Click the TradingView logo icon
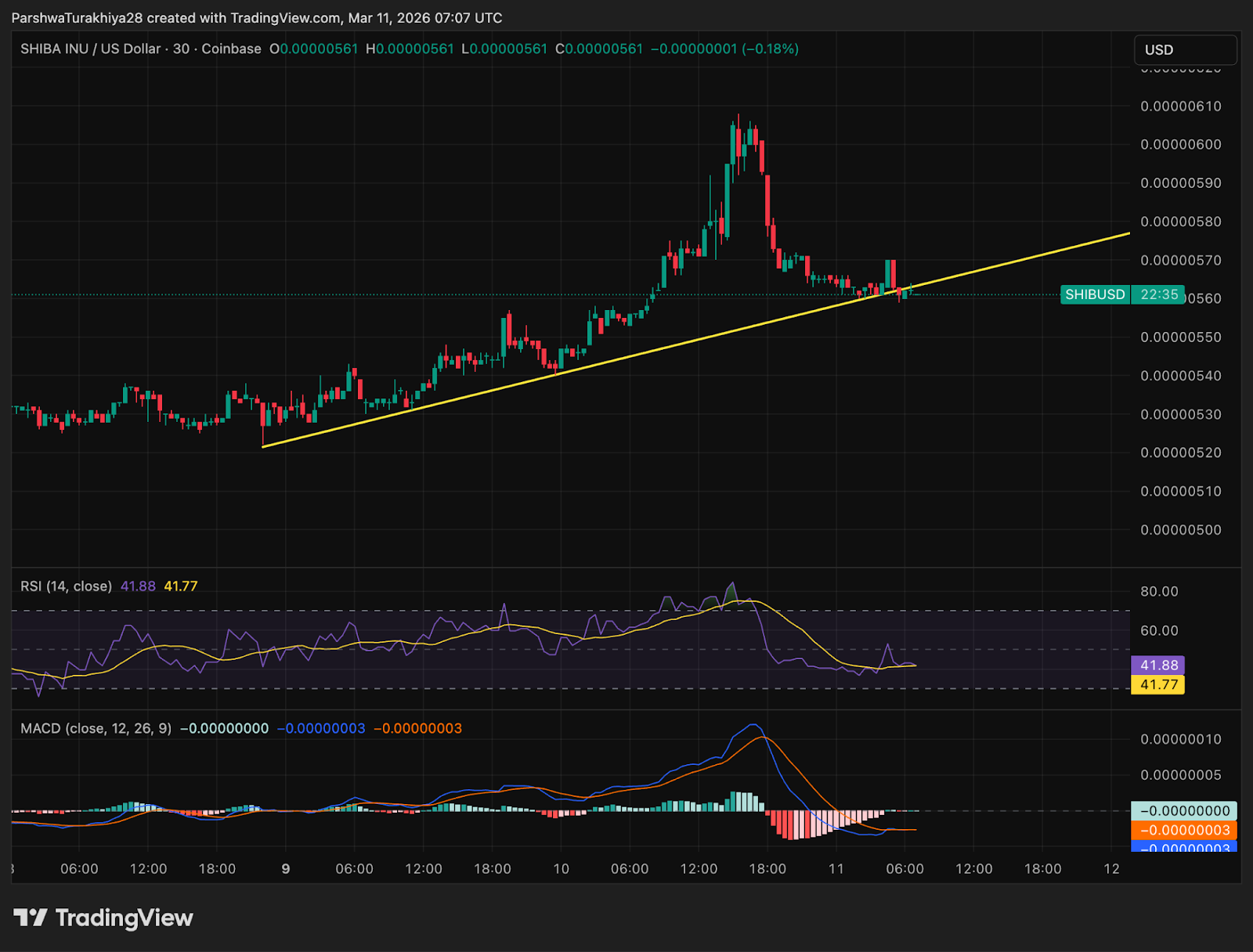1253x952 pixels. click(x=31, y=918)
